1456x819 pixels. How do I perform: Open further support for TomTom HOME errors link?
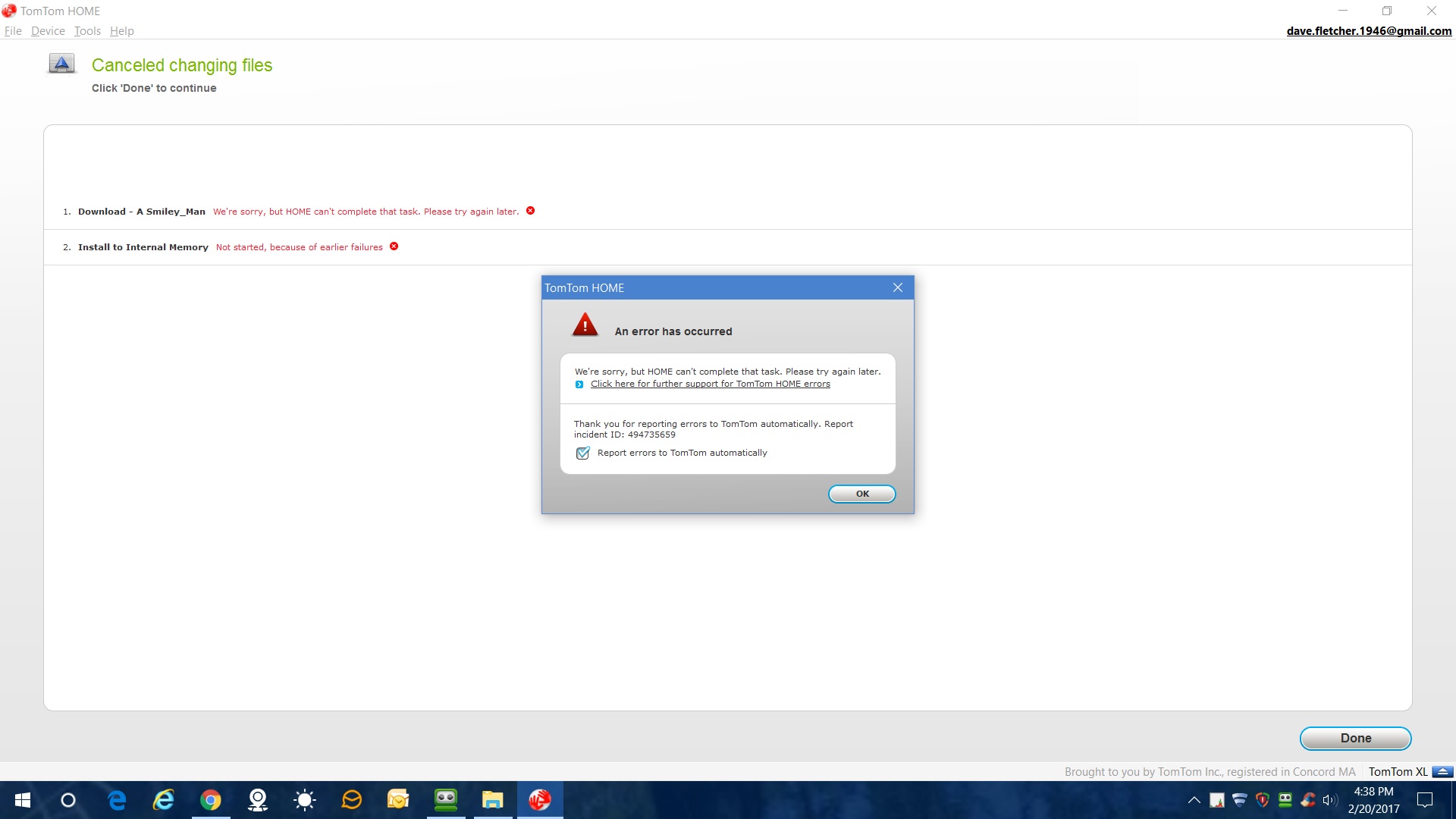click(711, 384)
